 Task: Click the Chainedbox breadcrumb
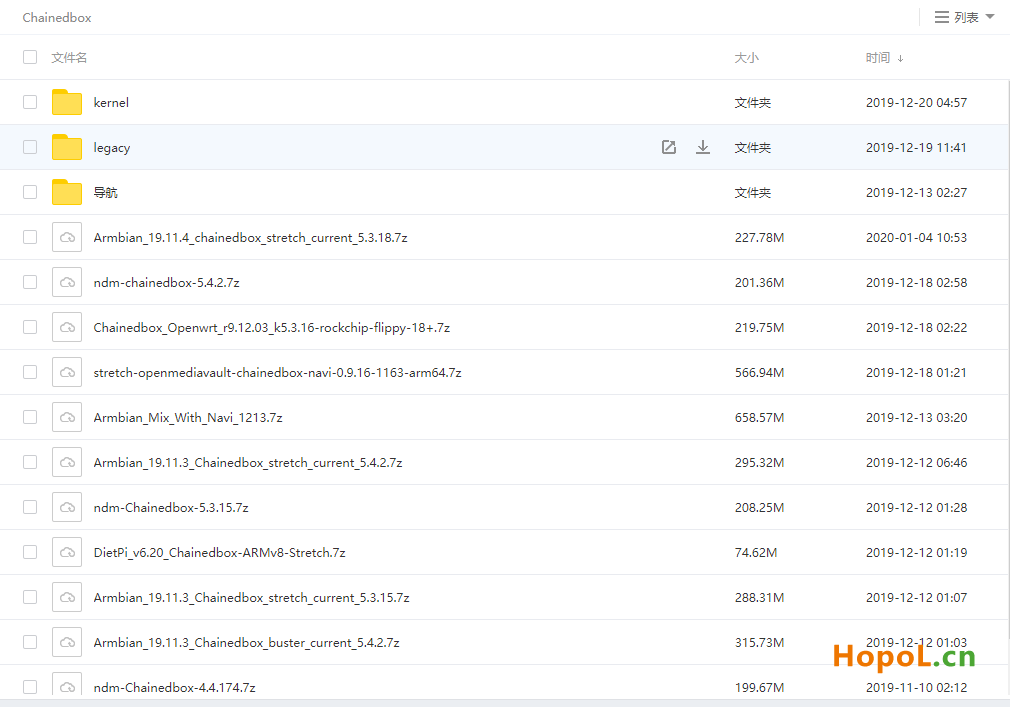click(57, 18)
